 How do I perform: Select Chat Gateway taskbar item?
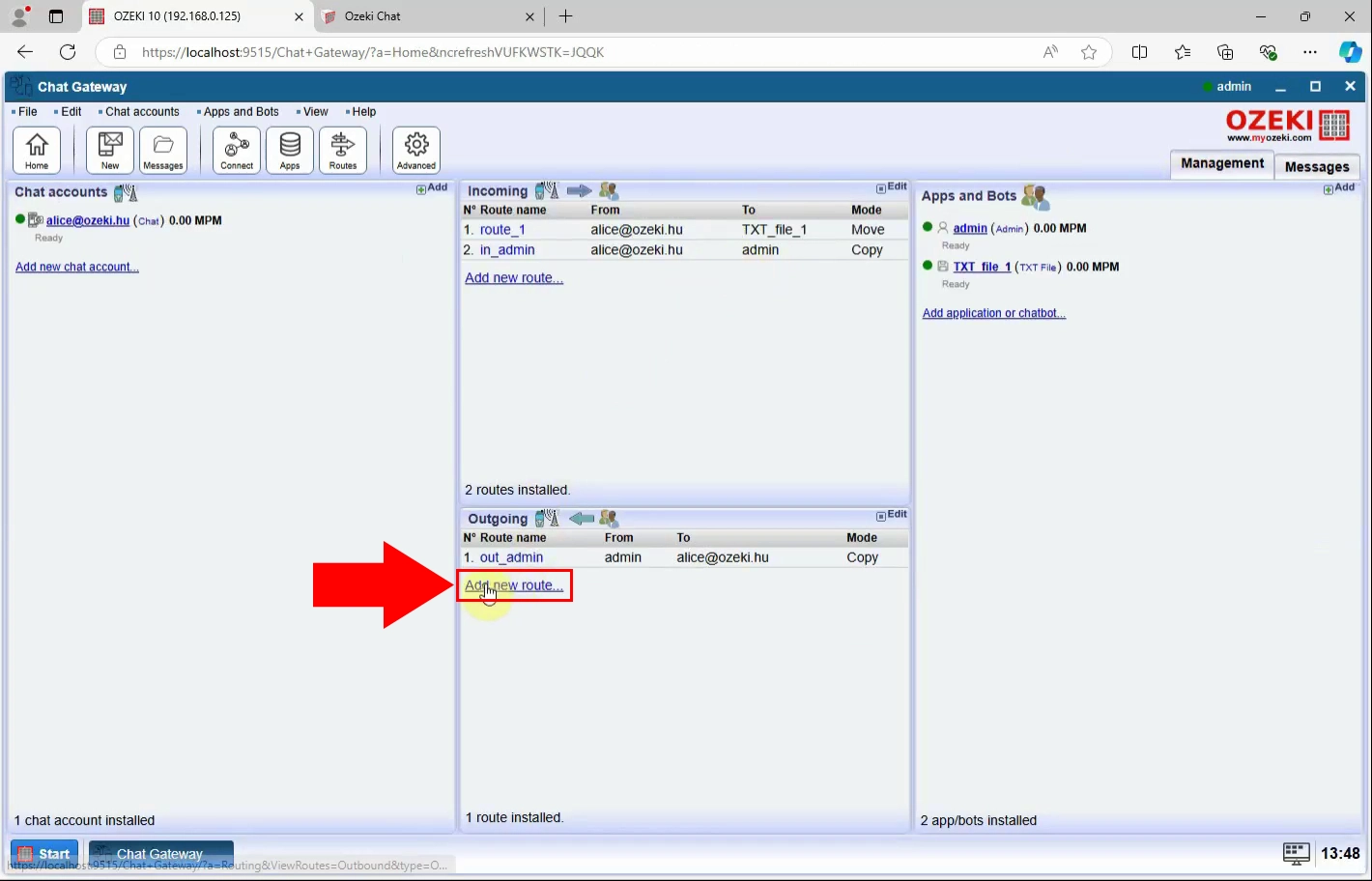[x=161, y=854]
